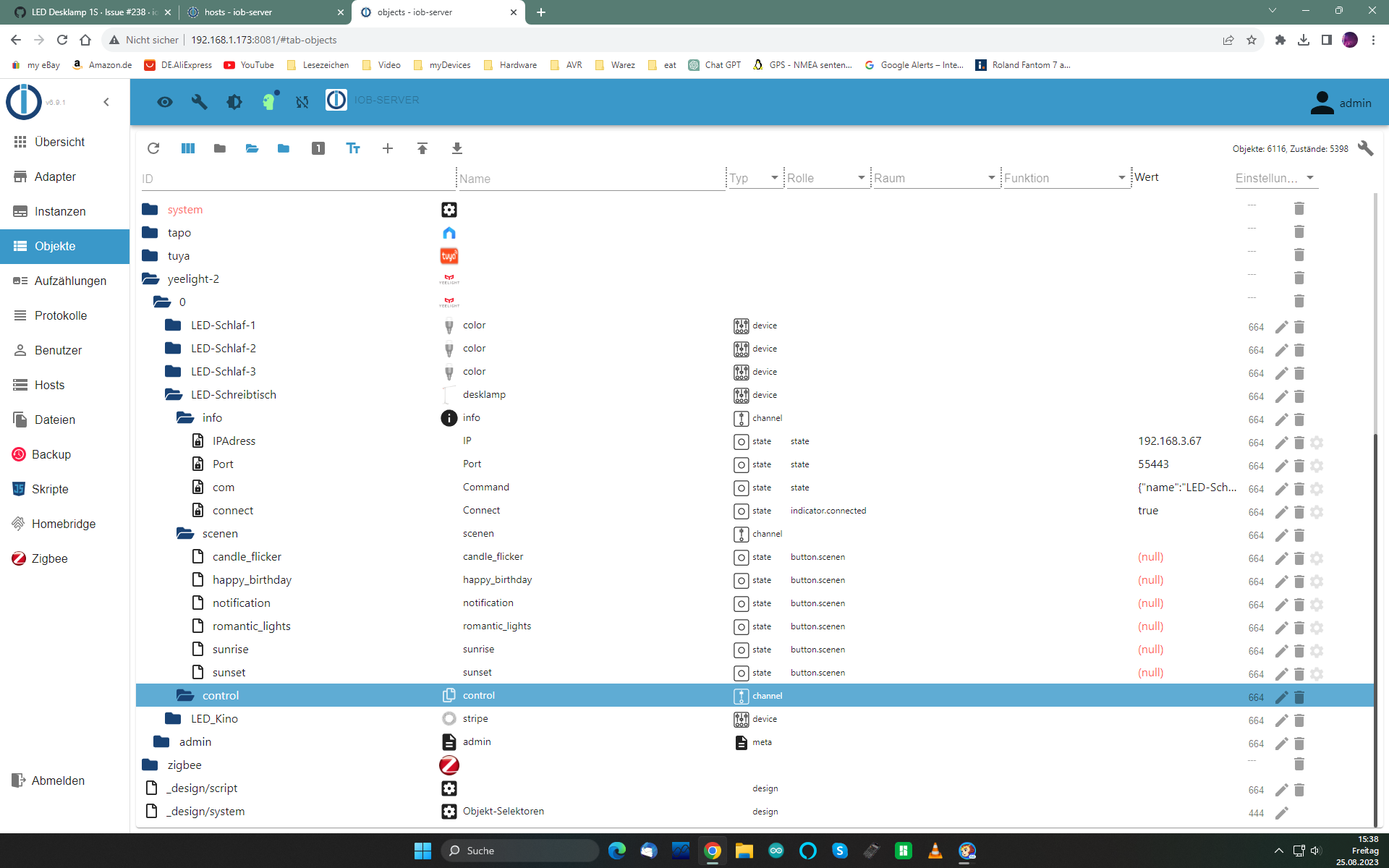Click Abmelden to log out
Viewport: 1389px width, 868px height.
pos(58,780)
